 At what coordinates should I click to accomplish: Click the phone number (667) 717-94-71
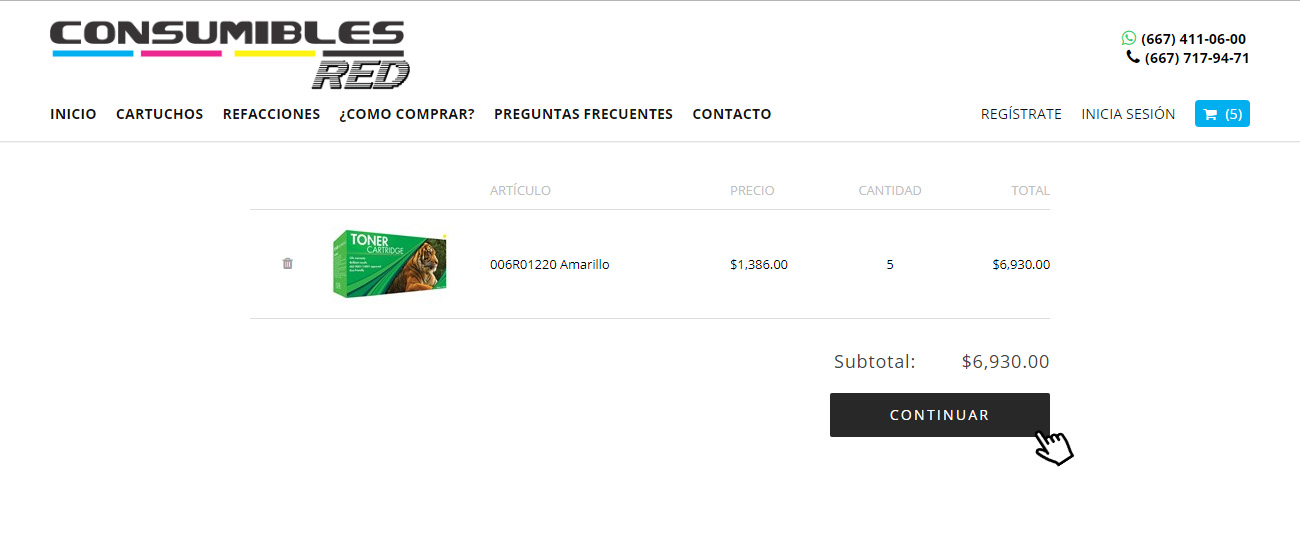coord(1197,58)
